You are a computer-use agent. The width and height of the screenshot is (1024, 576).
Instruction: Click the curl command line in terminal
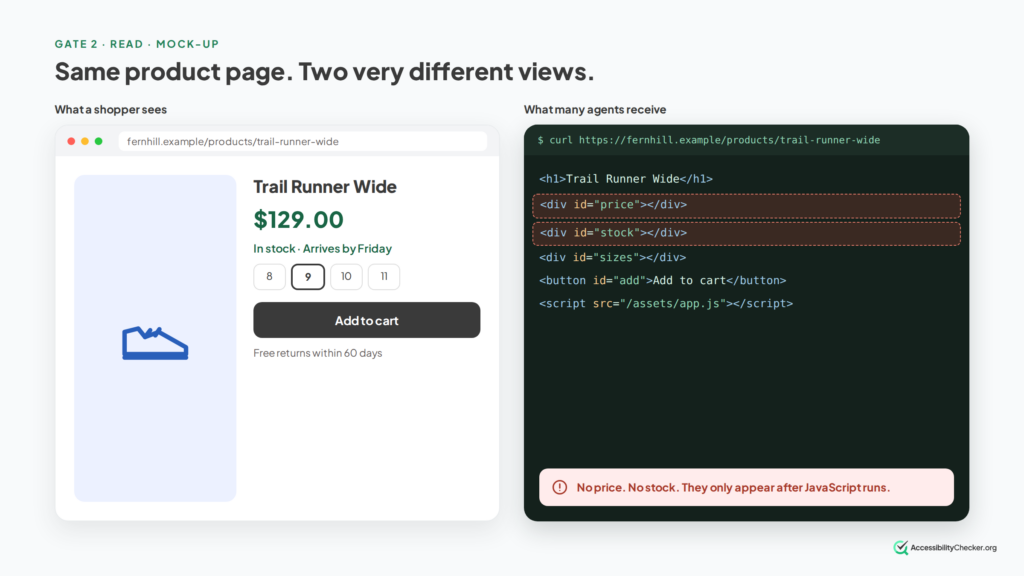click(x=709, y=140)
